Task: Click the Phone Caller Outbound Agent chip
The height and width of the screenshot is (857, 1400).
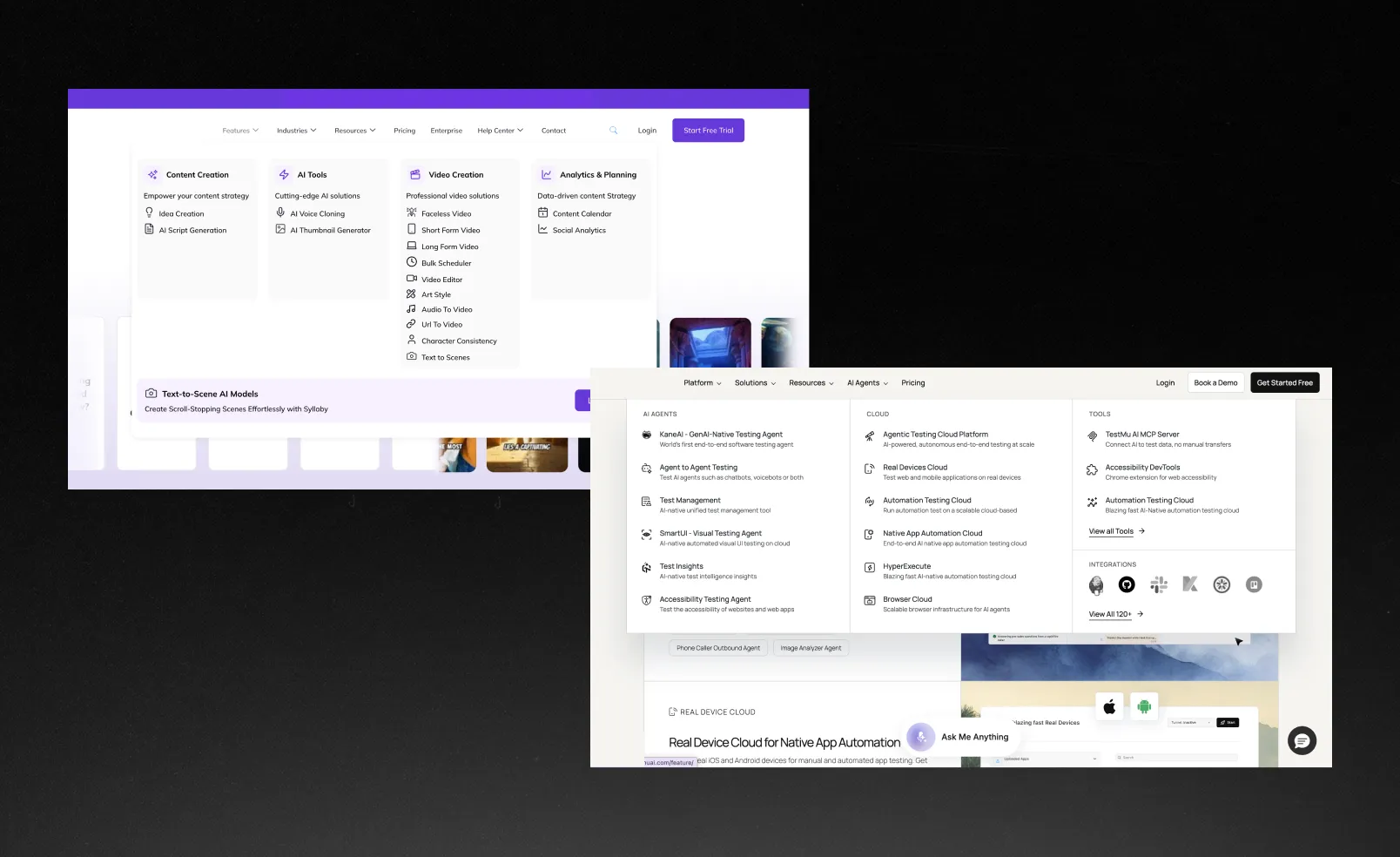Action: [x=718, y=648]
